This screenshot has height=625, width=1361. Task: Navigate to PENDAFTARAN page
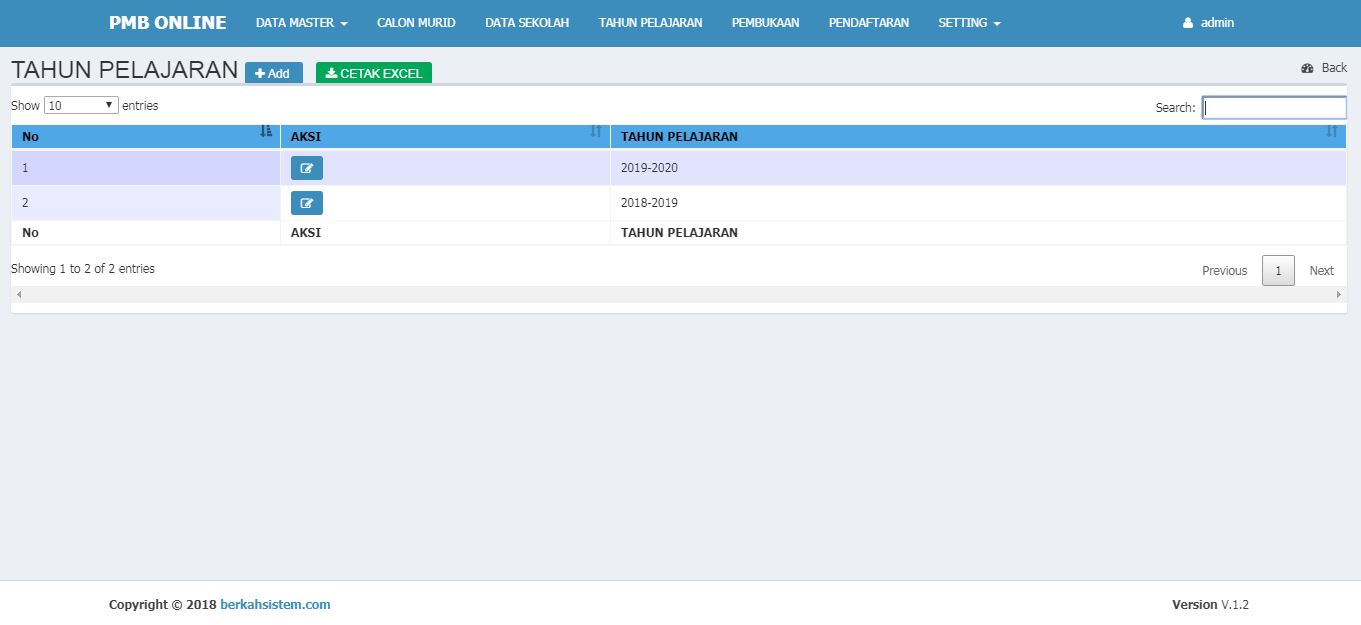tap(868, 23)
